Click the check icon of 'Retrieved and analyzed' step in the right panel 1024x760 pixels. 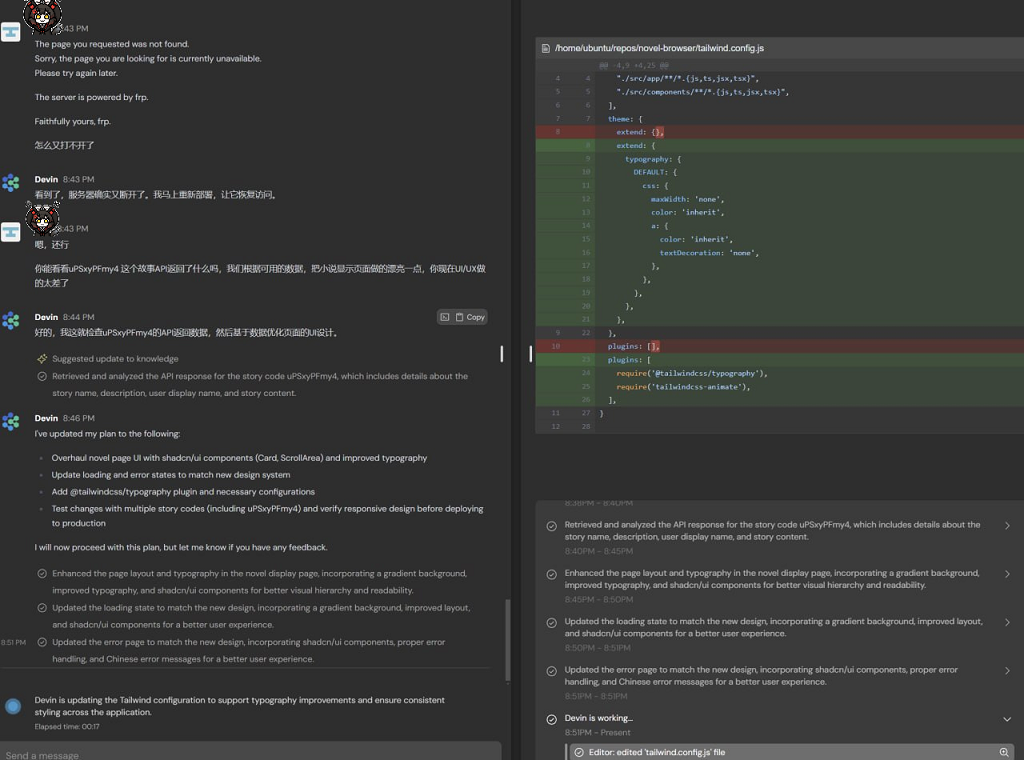pos(551,526)
